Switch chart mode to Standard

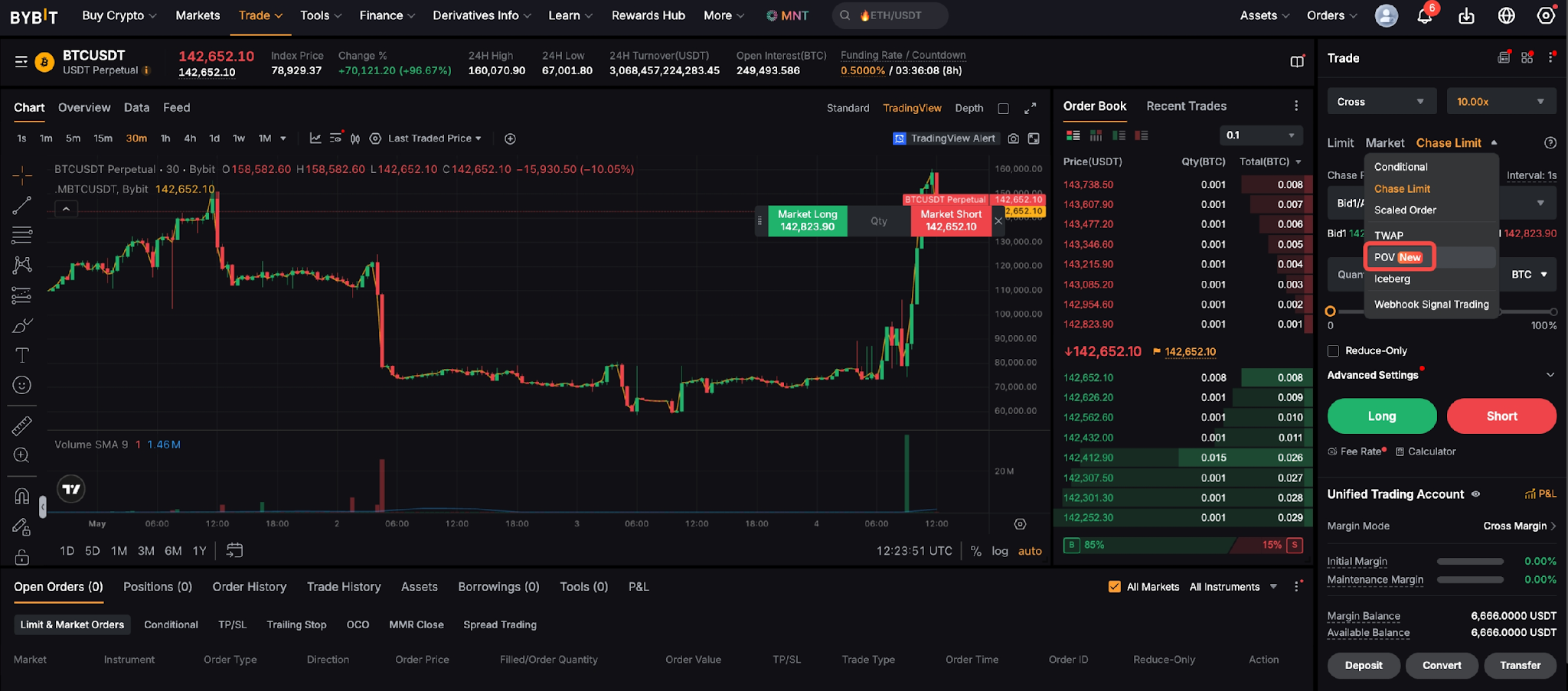[x=848, y=108]
